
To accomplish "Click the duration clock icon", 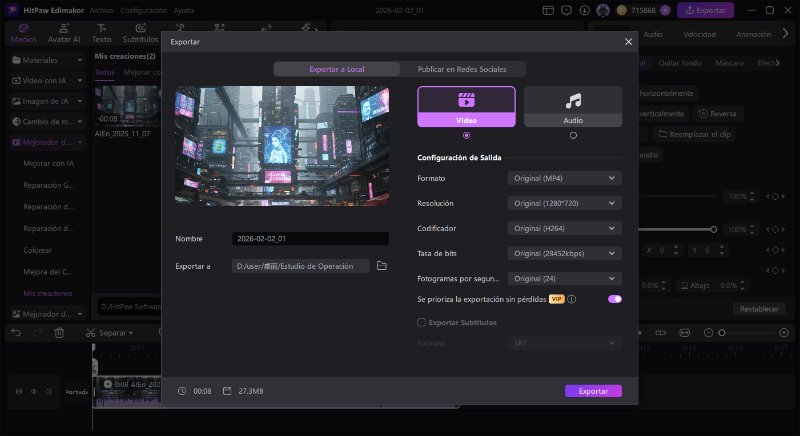I will point(182,391).
